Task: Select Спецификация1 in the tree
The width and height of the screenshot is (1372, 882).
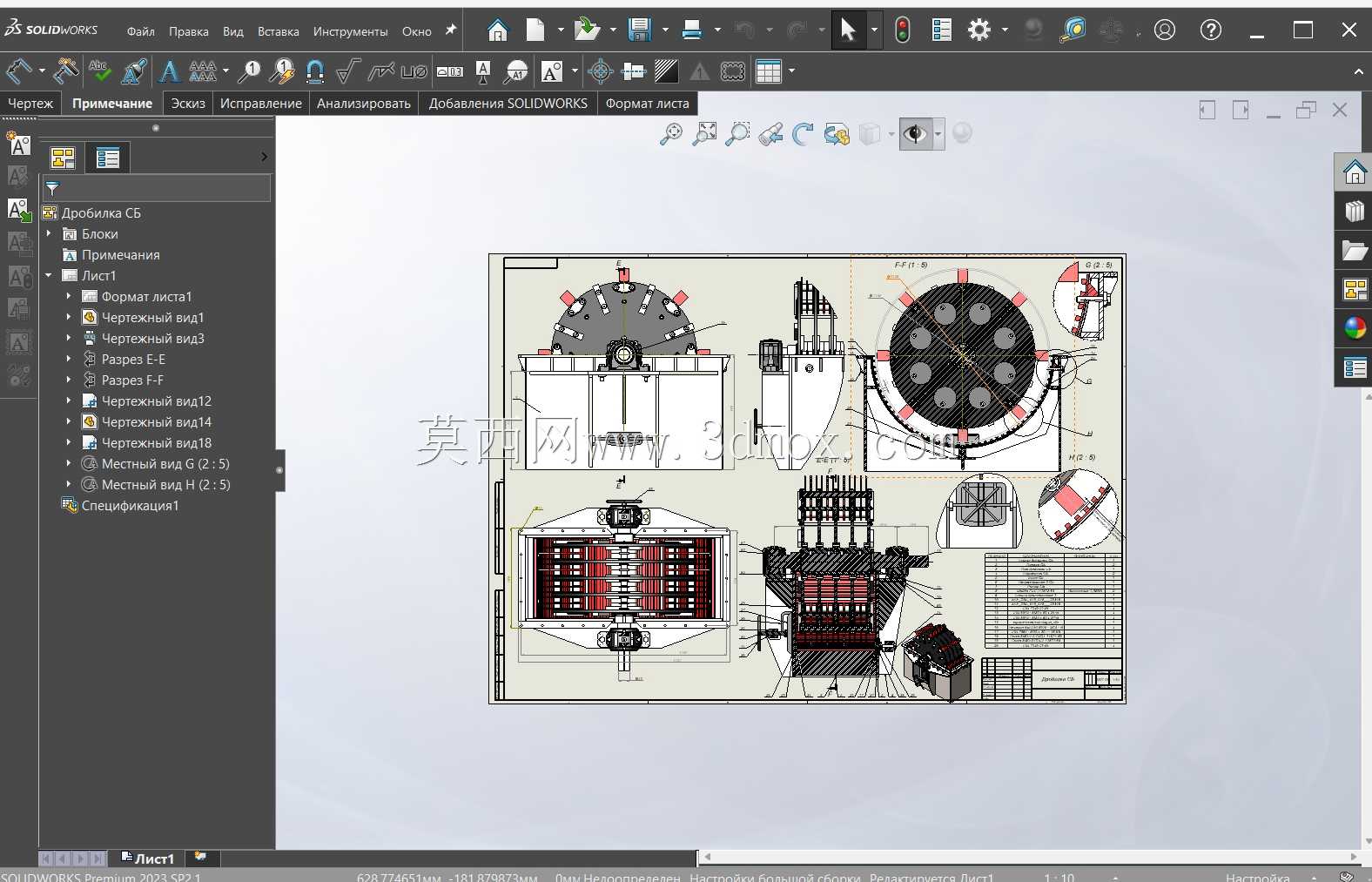Action: click(130, 505)
